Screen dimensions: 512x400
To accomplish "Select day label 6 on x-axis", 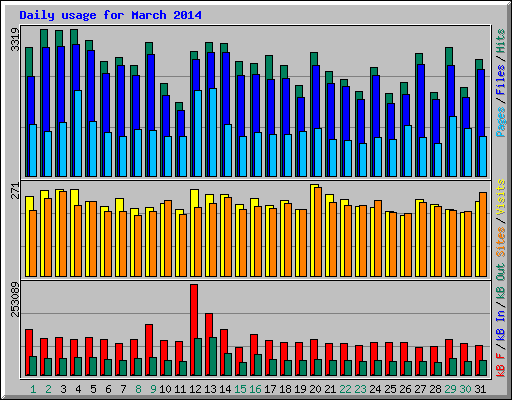I will 108,389.
